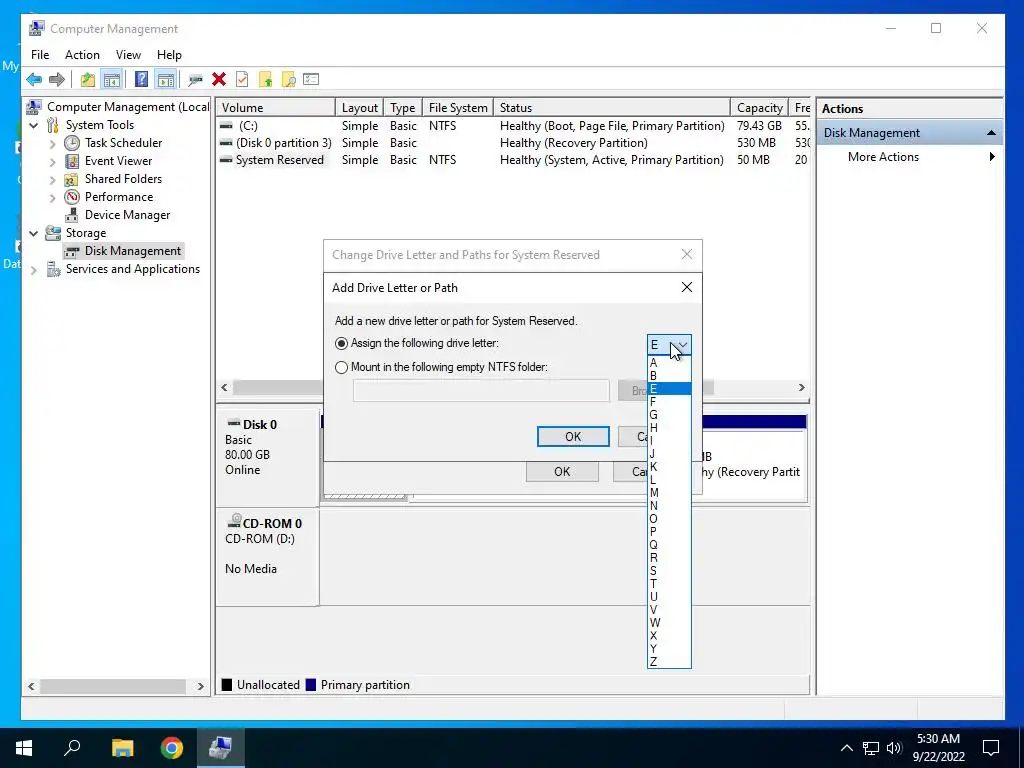Click the volume speaker tray icon
This screenshot has width=1024, height=768.
pos(894,748)
